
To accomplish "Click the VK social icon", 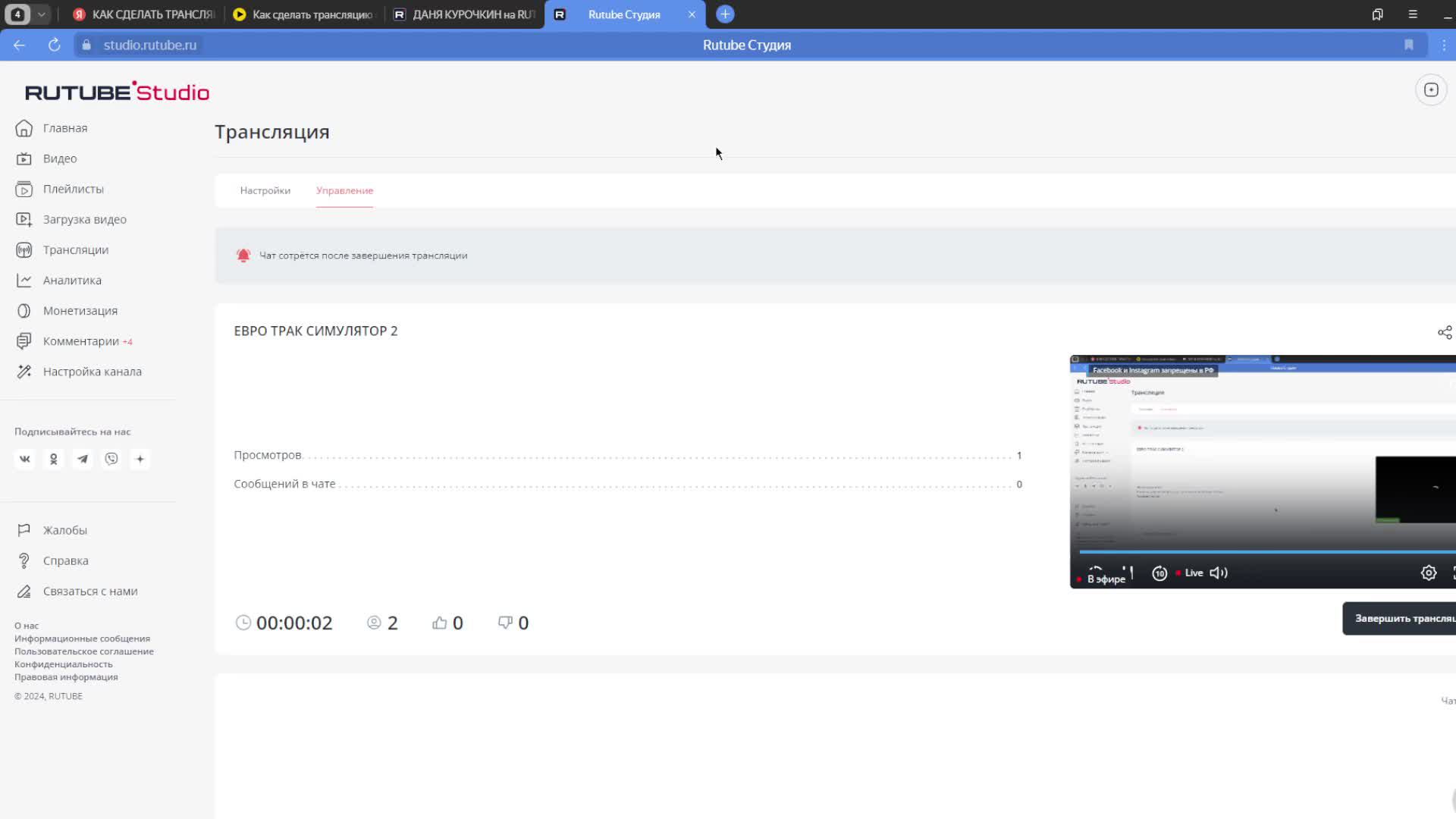I will [x=25, y=460].
